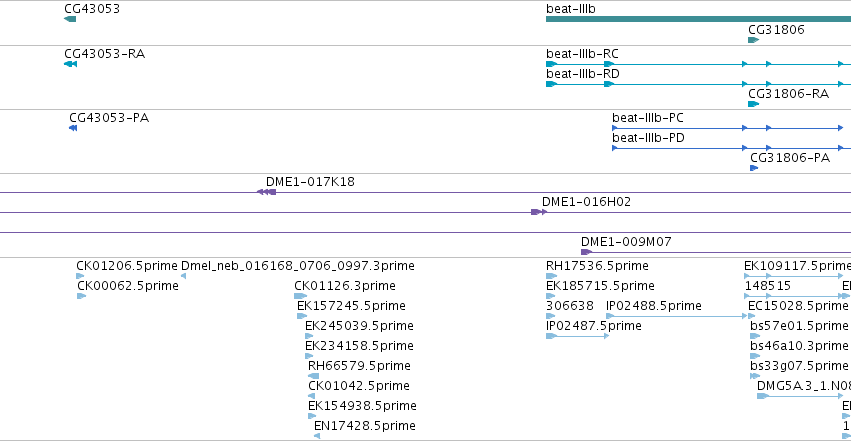Click the IP02487.5prime EST label
The image size is (851, 441).
pyautogui.click(x=594, y=326)
